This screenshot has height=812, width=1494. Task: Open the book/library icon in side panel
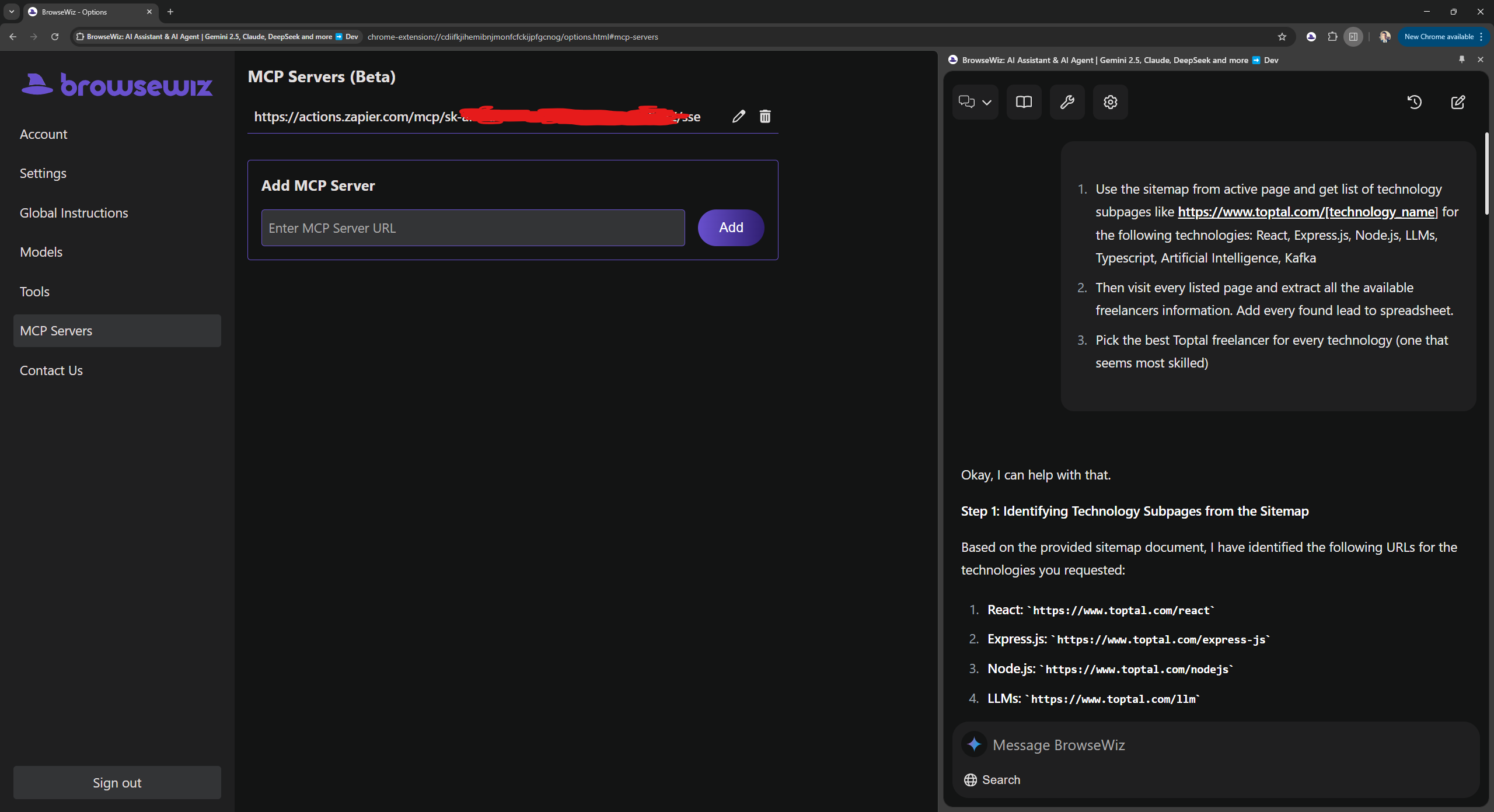pyautogui.click(x=1024, y=102)
